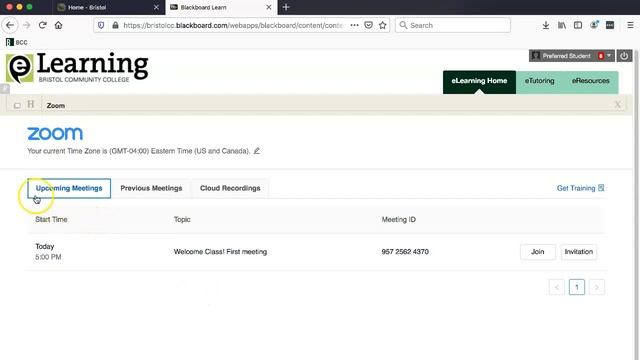Click the folder icon left of Zoom title
Image resolution: width=640 pixels, height=360 pixels.
pyautogui.click(x=17, y=106)
